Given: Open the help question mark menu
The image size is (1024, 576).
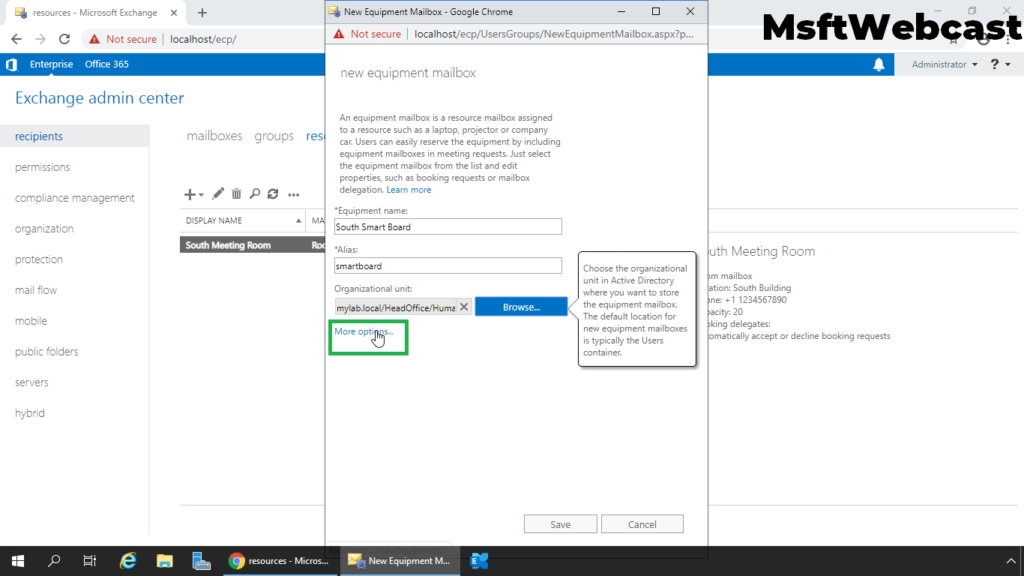Looking at the screenshot, I should [x=1000, y=64].
